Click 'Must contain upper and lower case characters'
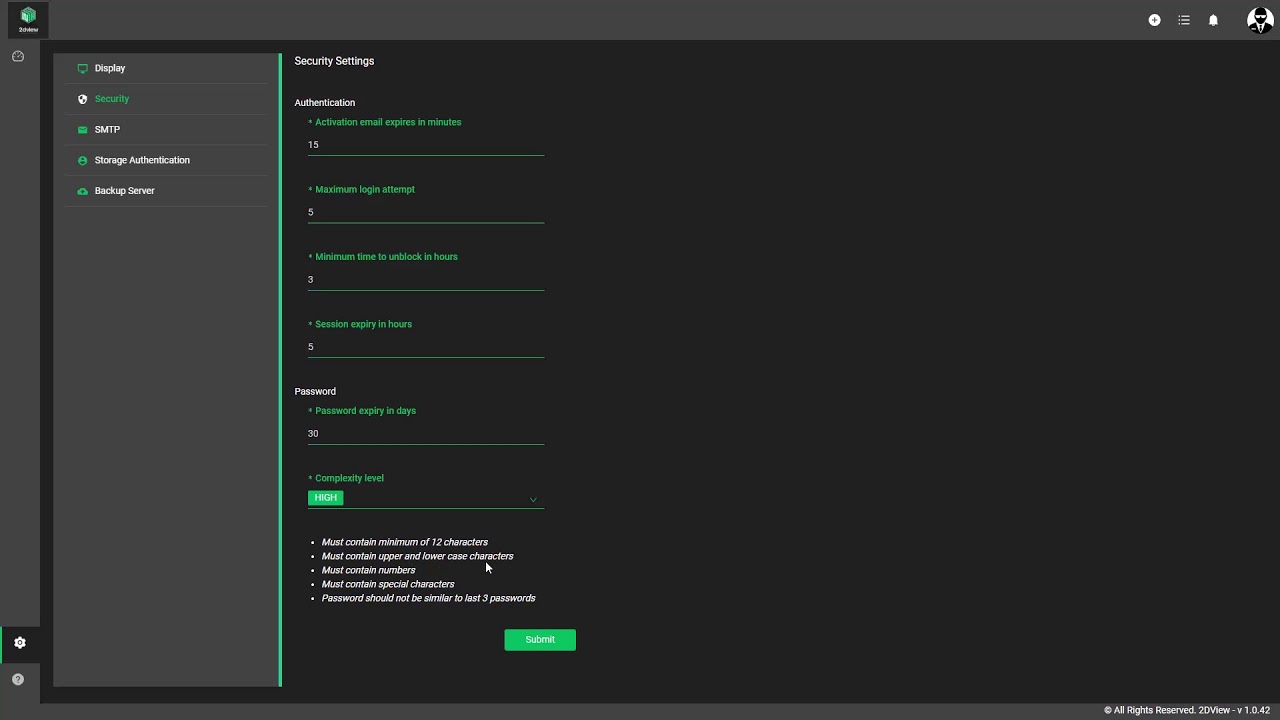1280x720 pixels. pos(418,556)
